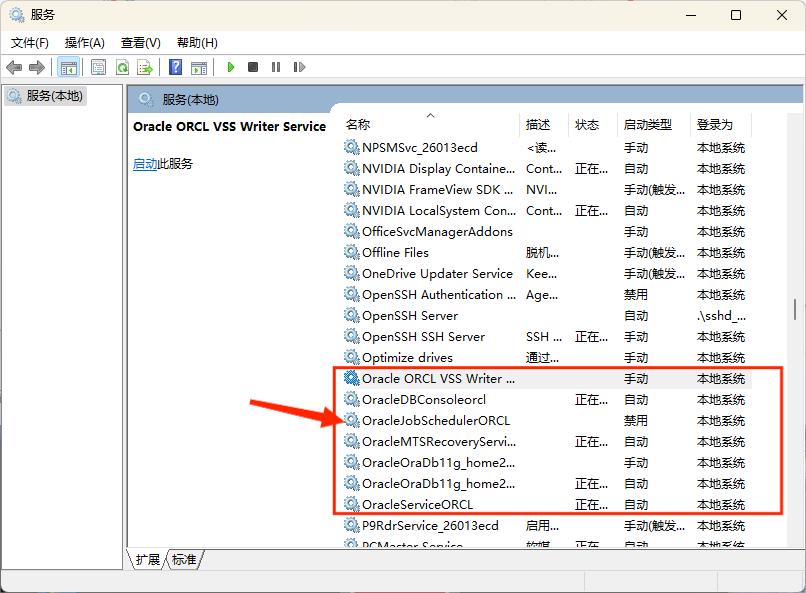
Task: Click the Export list toolbar icon
Action: click(x=145, y=67)
